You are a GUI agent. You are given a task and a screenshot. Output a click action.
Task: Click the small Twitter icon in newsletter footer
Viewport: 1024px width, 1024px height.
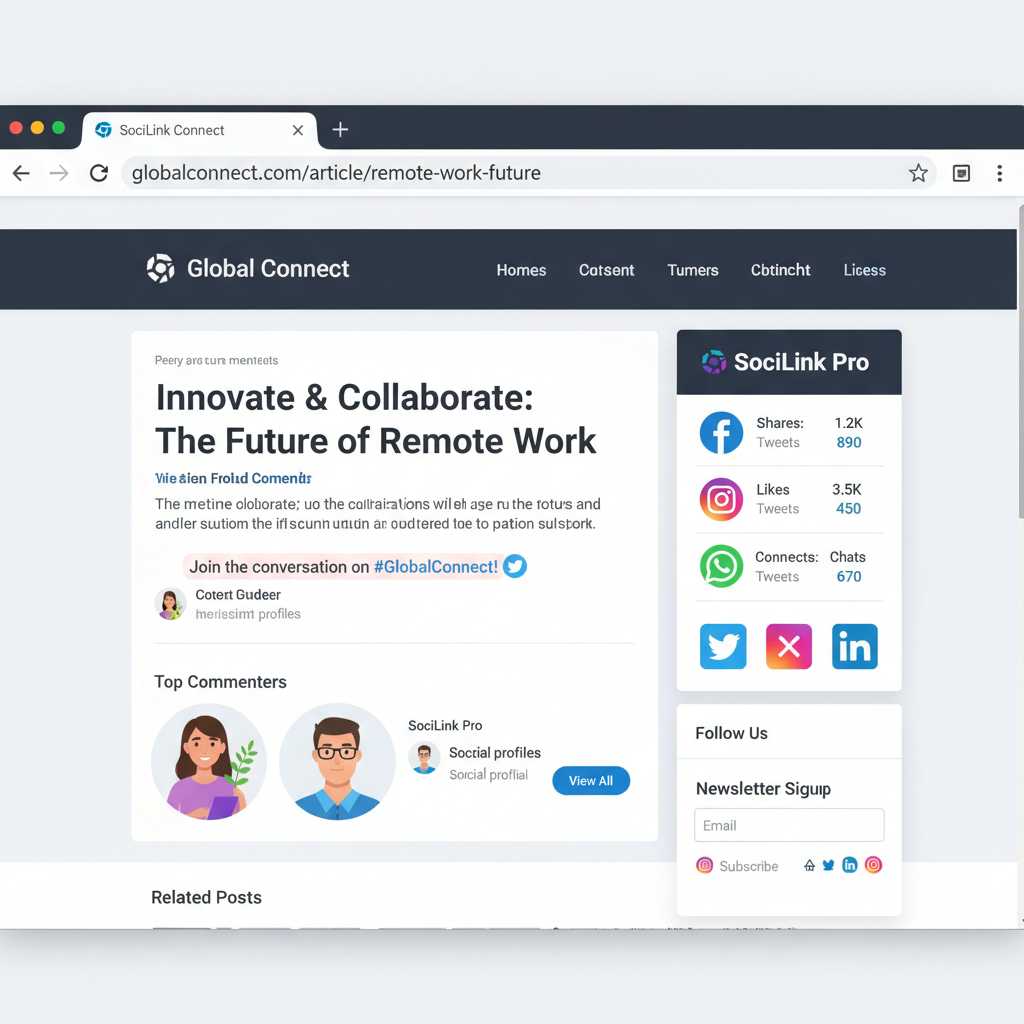click(828, 865)
